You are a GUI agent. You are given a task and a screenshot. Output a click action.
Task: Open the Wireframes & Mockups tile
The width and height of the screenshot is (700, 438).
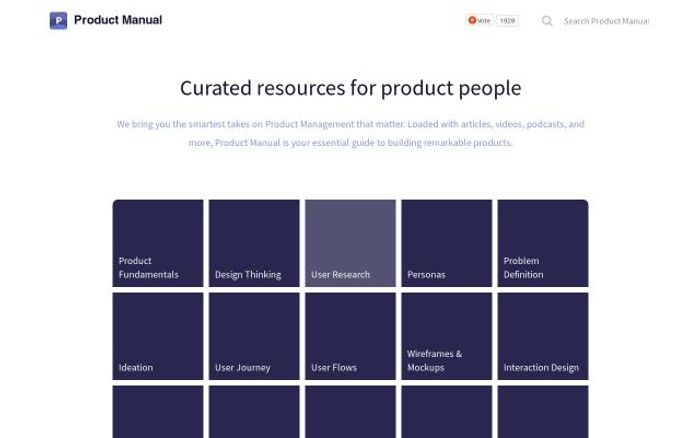446,336
